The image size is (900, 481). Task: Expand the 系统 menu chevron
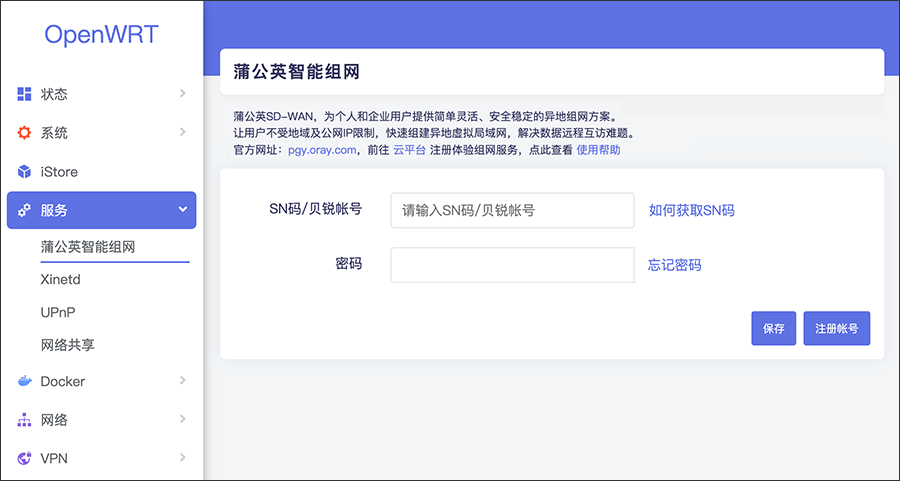pyautogui.click(x=183, y=132)
